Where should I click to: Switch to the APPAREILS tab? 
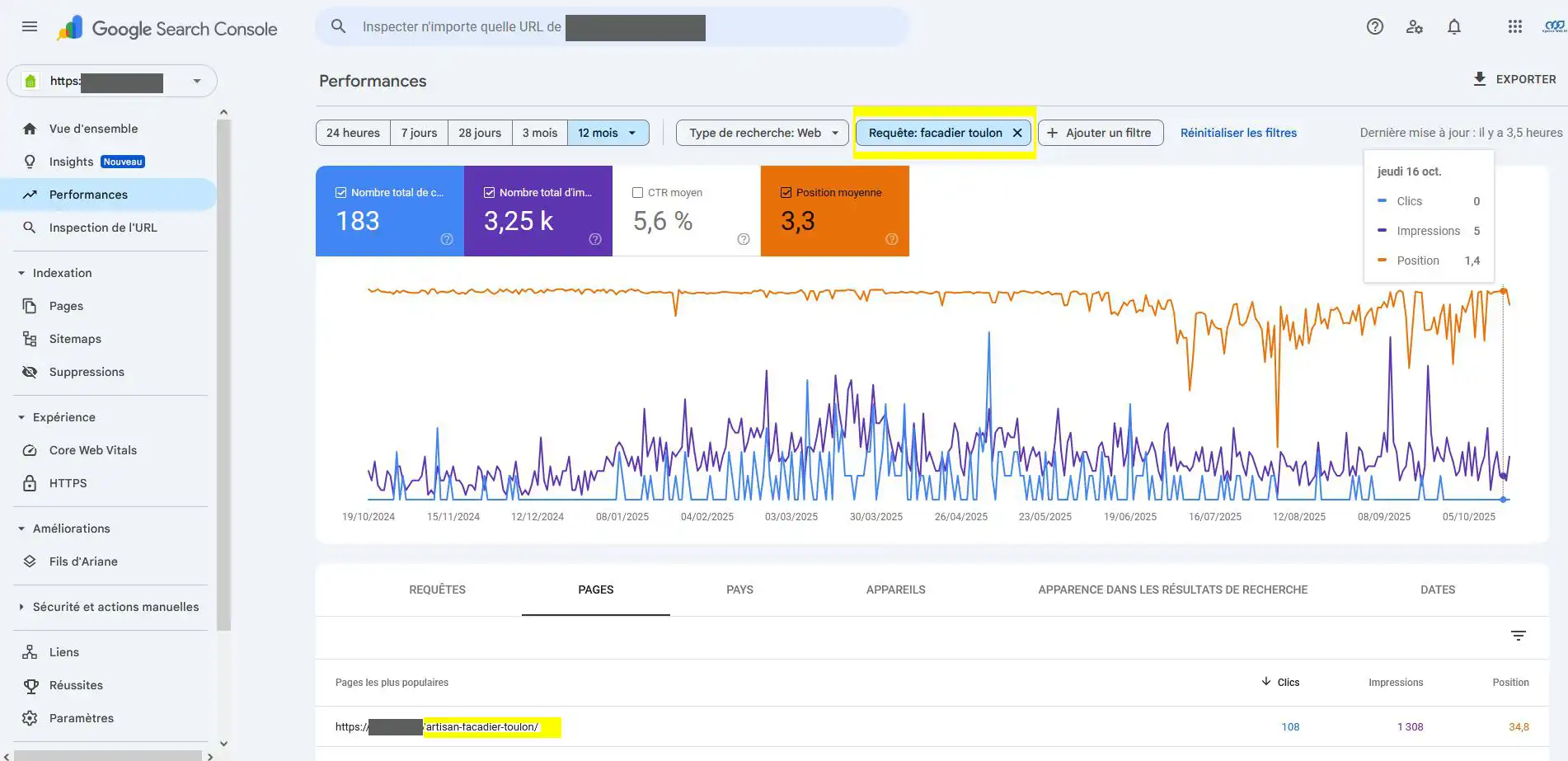coord(895,590)
